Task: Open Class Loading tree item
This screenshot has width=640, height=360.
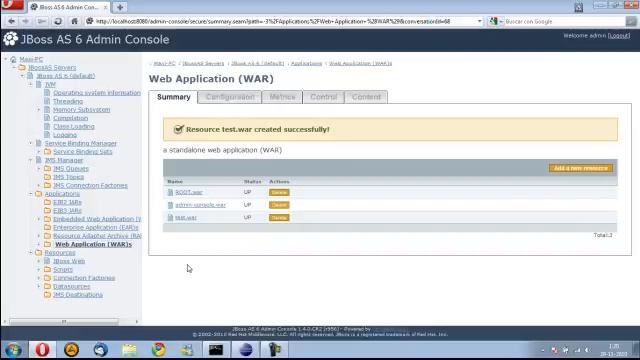Action: [x=74, y=127]
